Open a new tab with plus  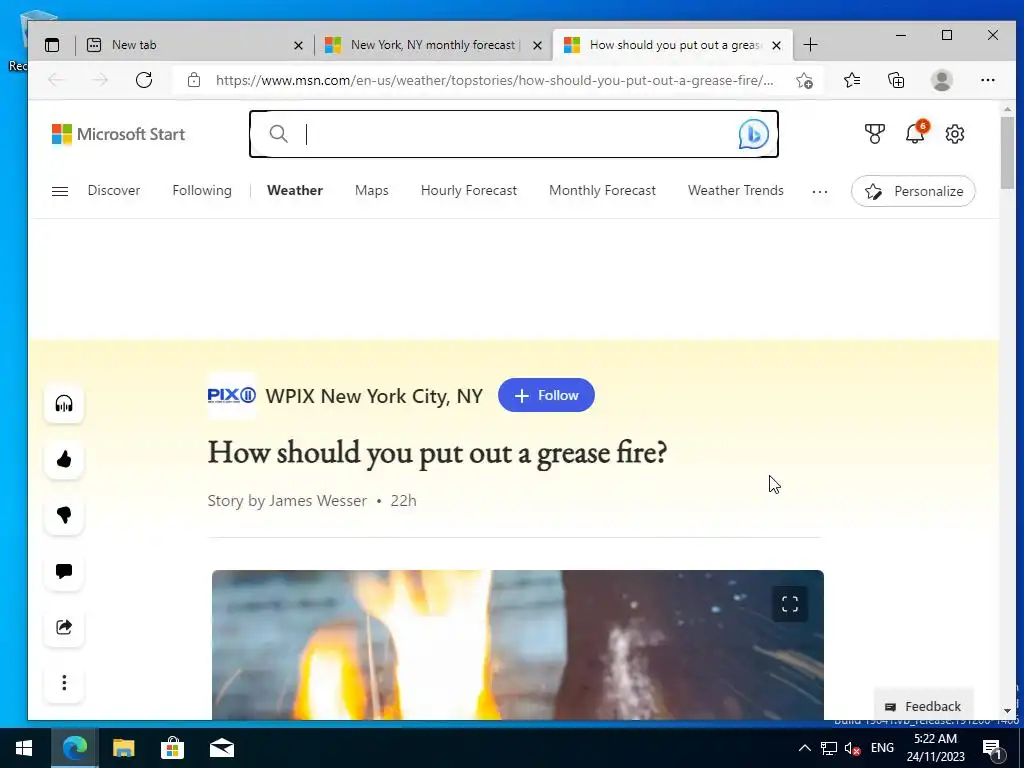(x=810, y=45)
